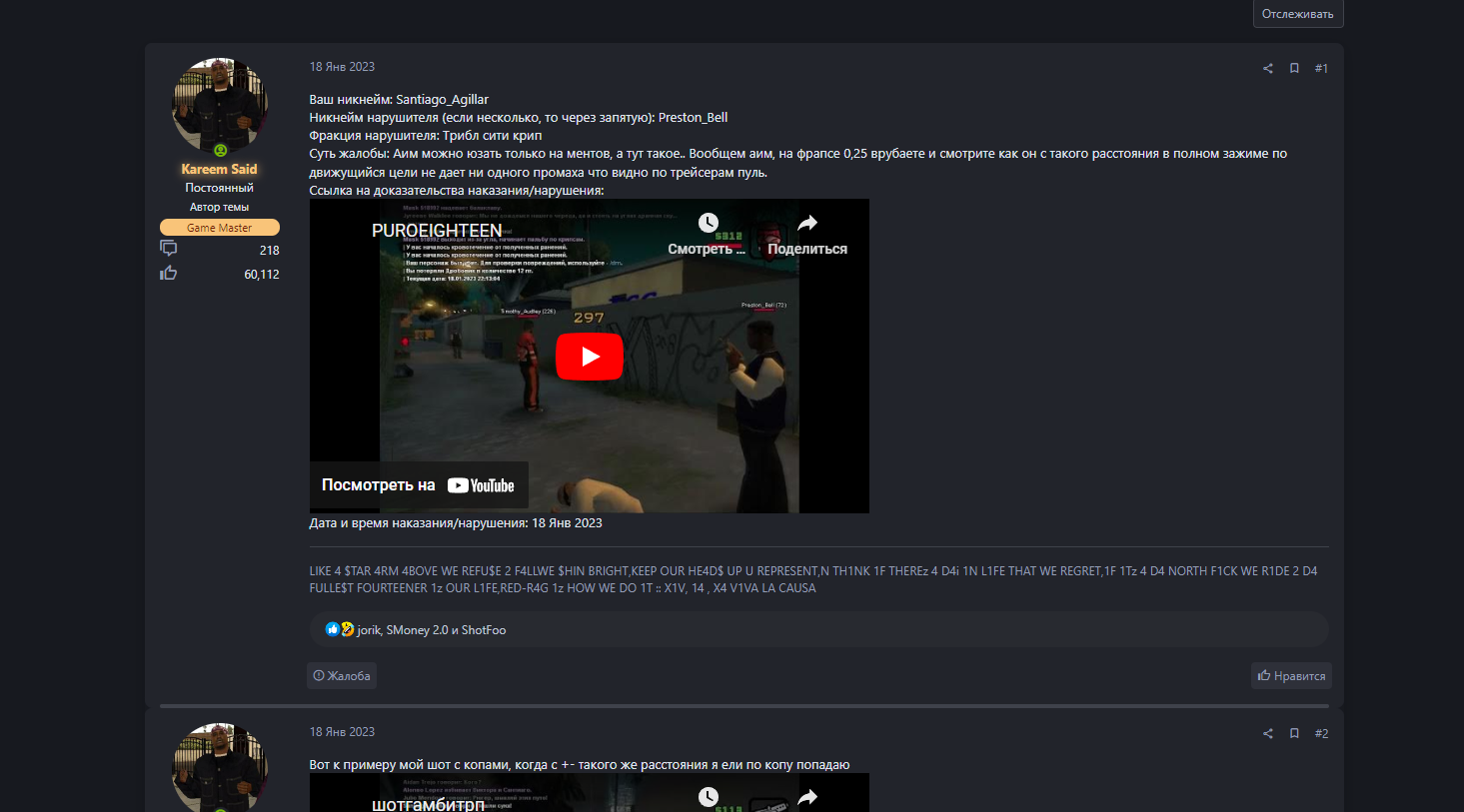
Task: Play the PUROEIGHTEEN YouTube video
Action: pyautogui.click(x=590, y=357)
